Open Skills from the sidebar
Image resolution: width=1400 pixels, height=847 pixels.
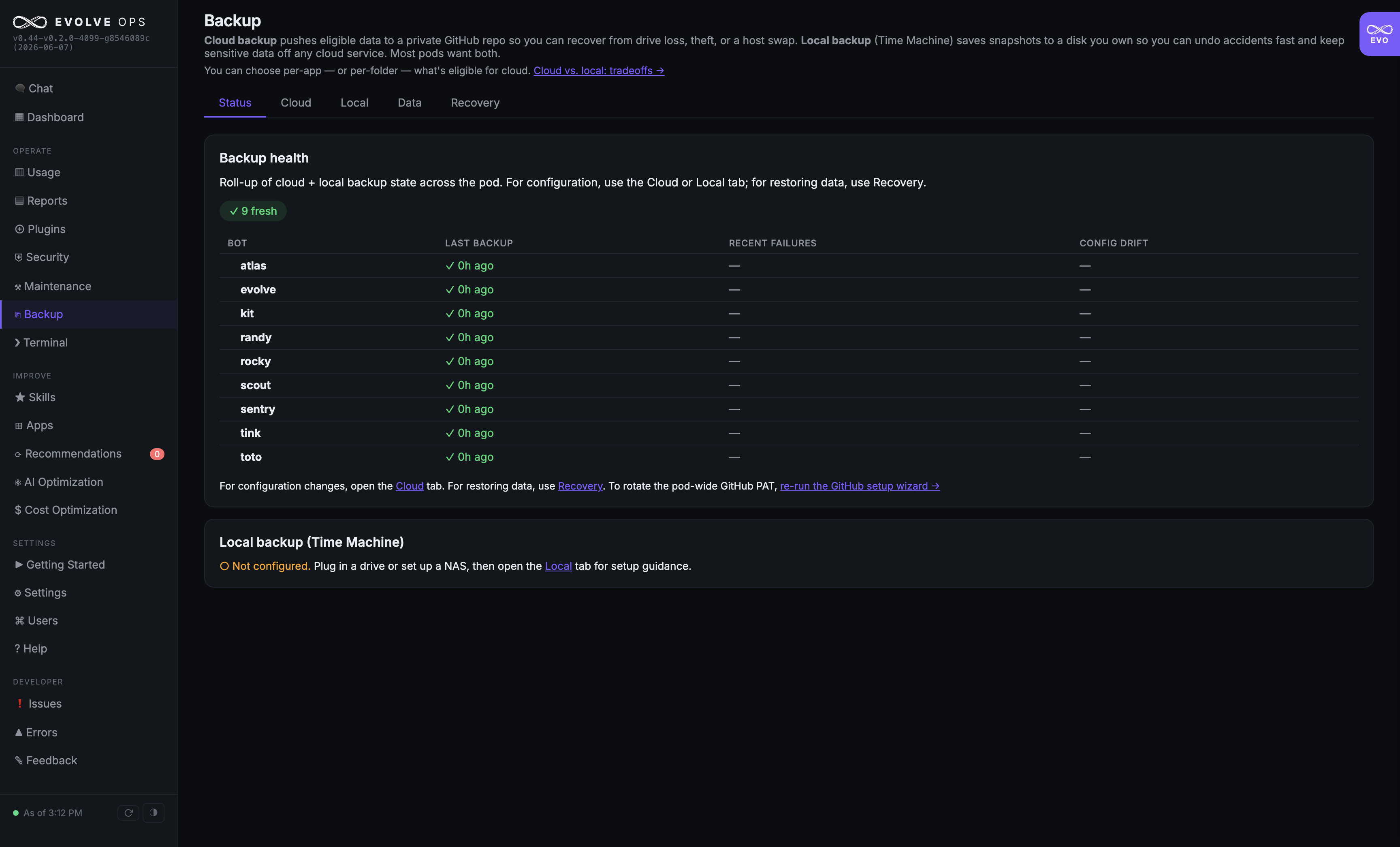tap(89, 397)
